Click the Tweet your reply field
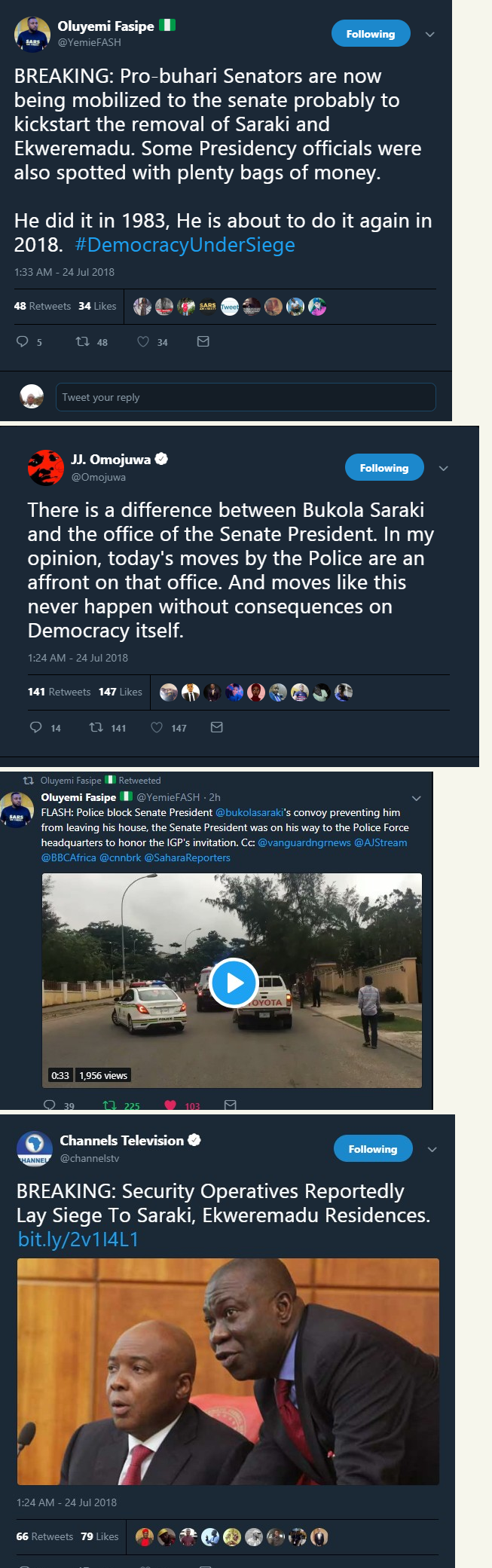 tap(246, 397)
